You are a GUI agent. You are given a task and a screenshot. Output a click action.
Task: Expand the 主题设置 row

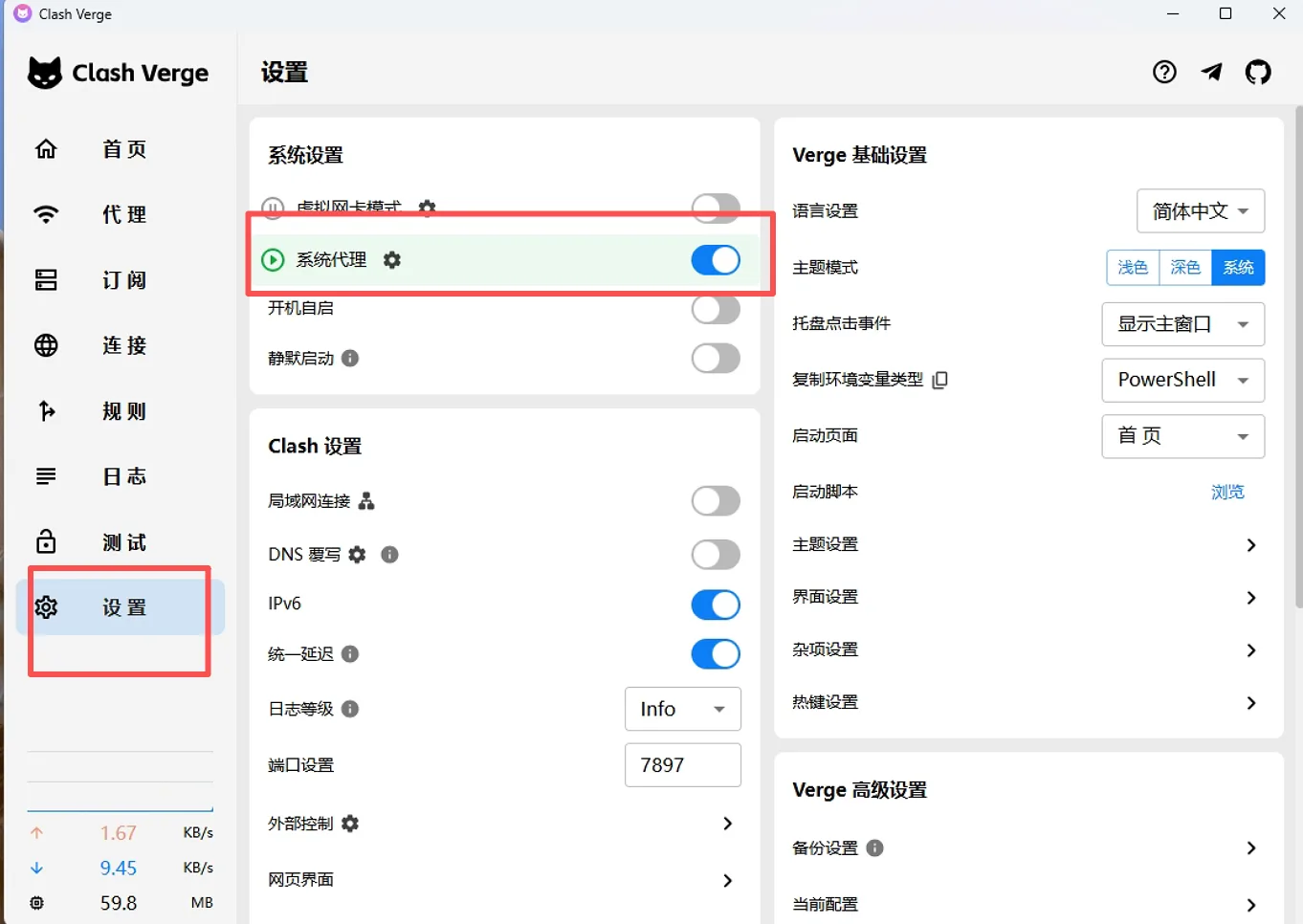click(x=1028, y=544)
